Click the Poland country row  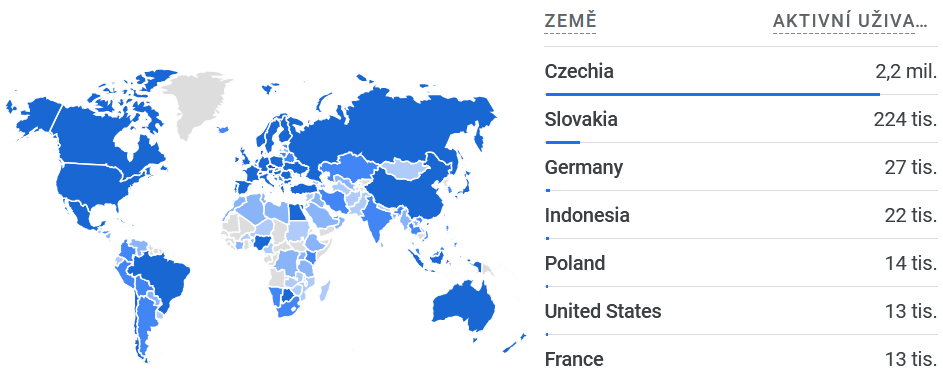coord(741,263)
